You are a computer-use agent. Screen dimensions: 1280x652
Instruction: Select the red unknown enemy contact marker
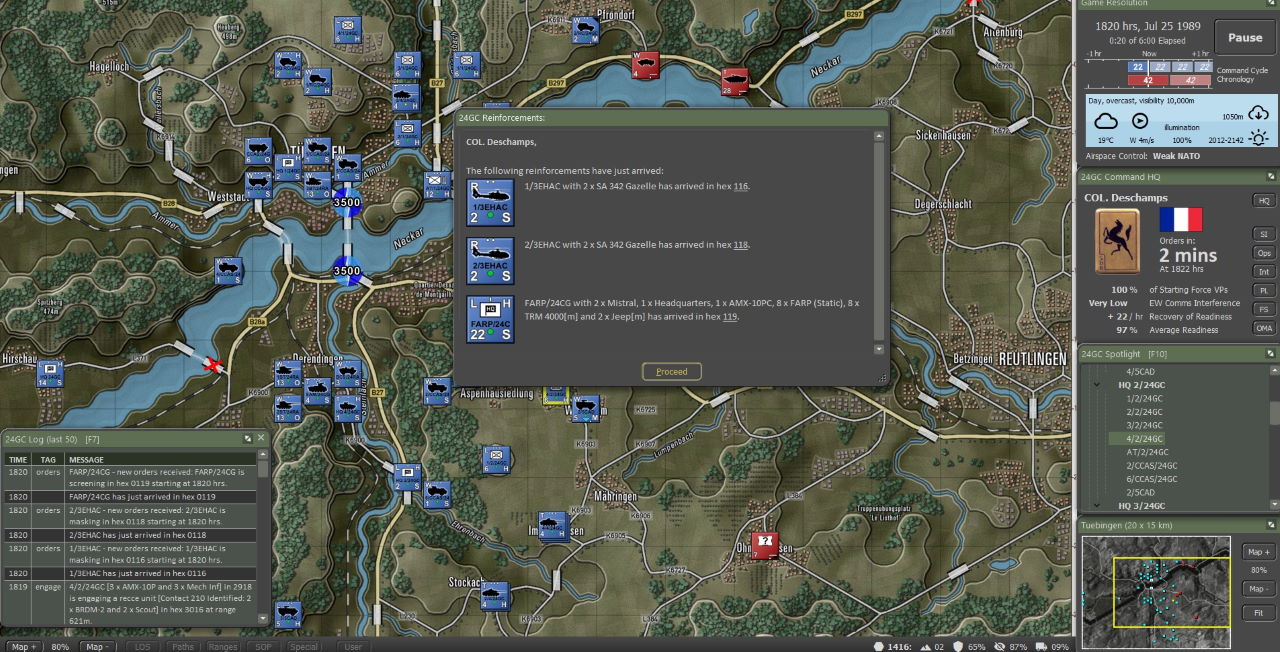(x=765, y=545)
